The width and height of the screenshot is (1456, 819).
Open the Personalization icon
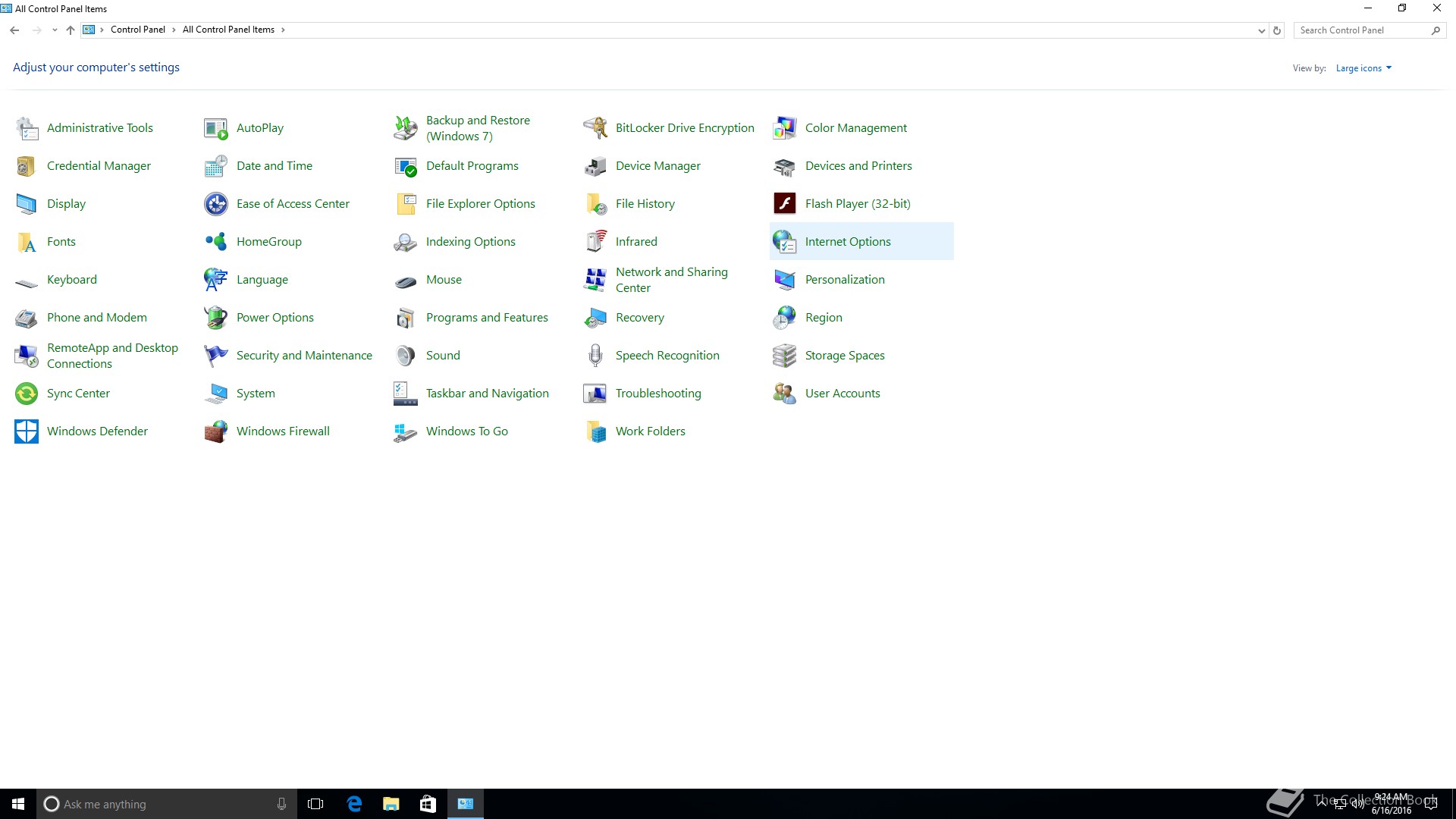785,280
